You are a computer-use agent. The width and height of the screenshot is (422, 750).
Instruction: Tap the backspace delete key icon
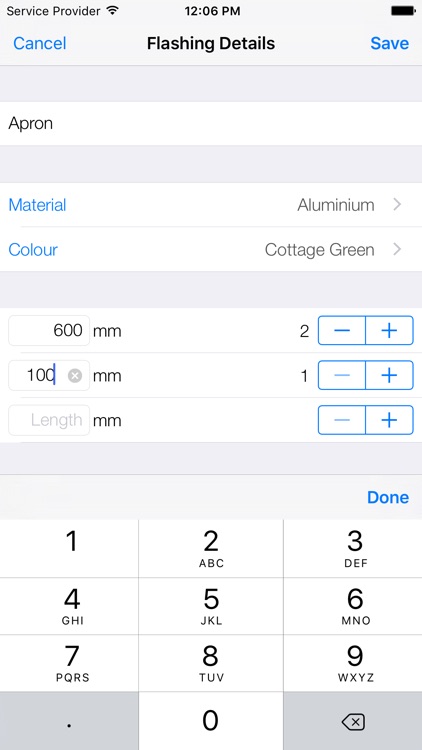(x=354, y=721)
